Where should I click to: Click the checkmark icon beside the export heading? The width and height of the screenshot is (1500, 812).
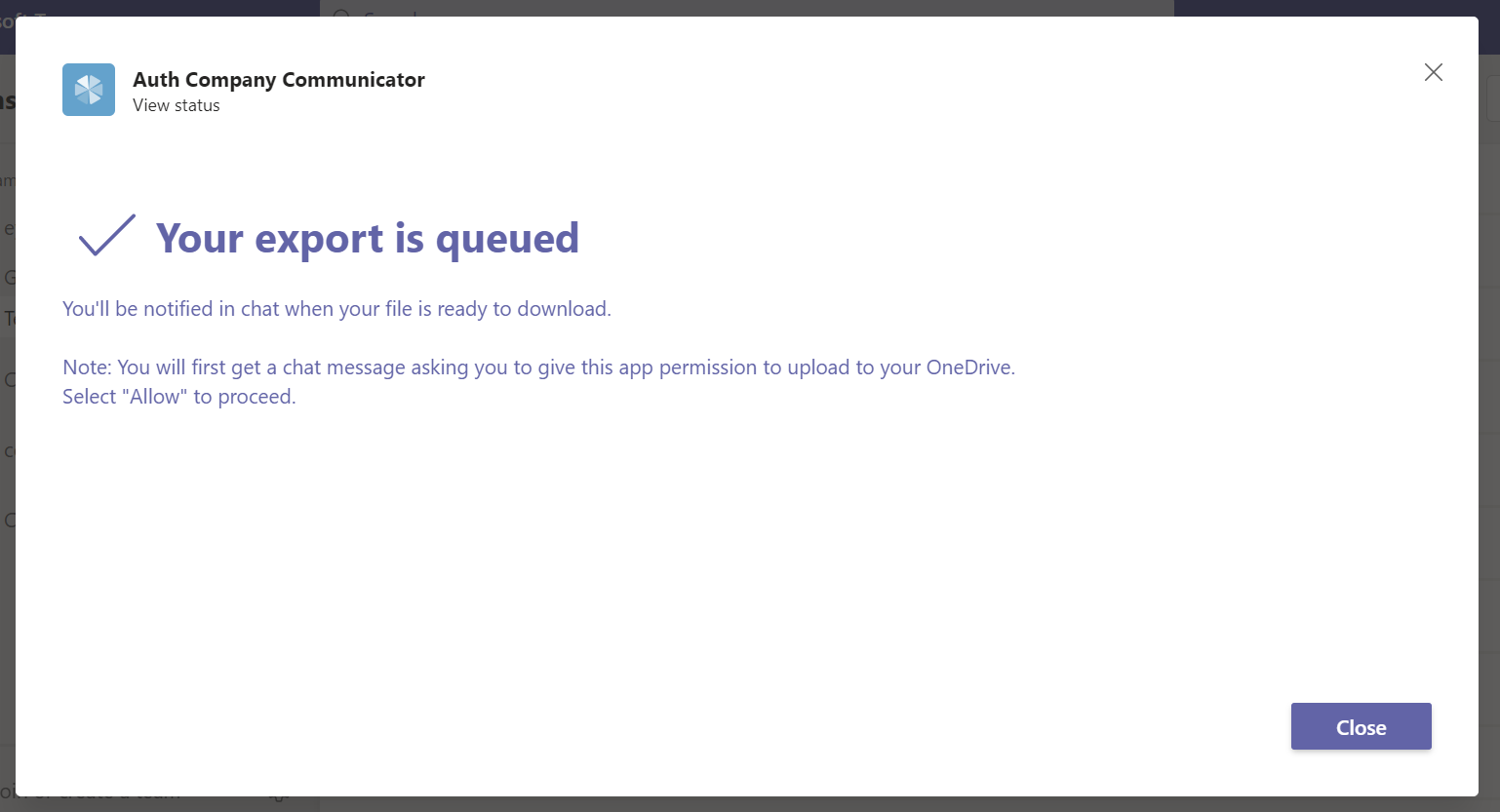point(107,236)
